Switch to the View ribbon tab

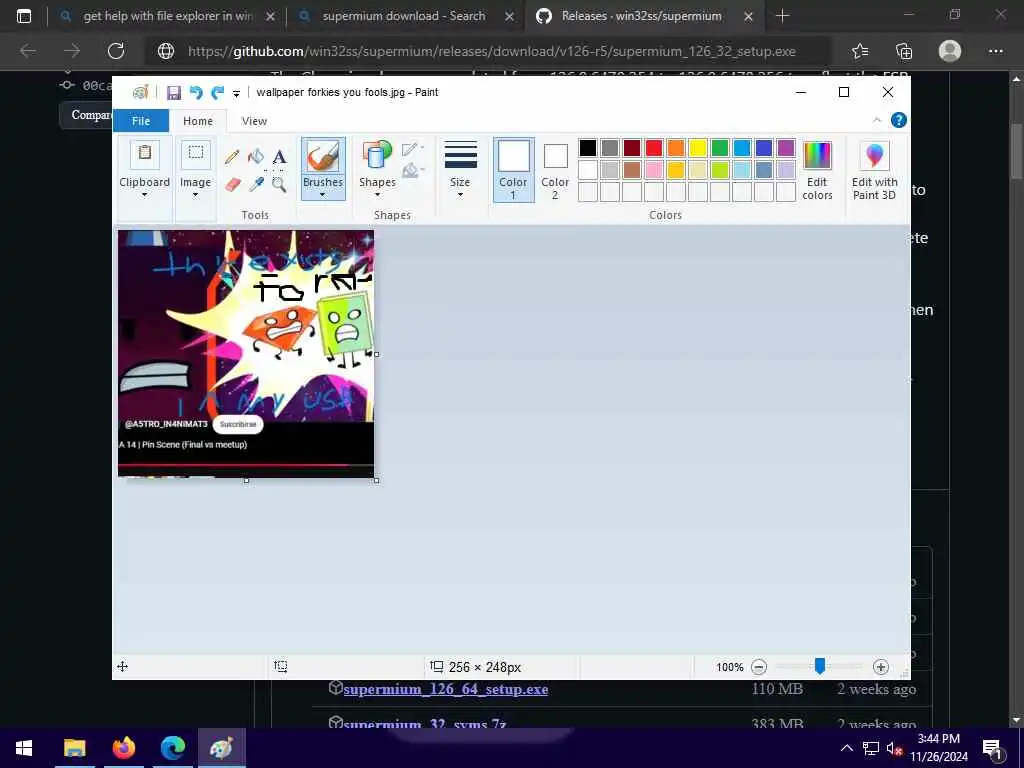(x=254, y=121)
